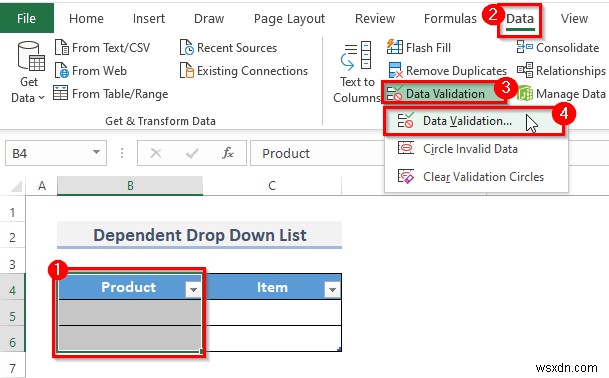The width and height of the screenshot is (609, 378).
Task: Select row 1 header
Action: [x=12, y=212]
